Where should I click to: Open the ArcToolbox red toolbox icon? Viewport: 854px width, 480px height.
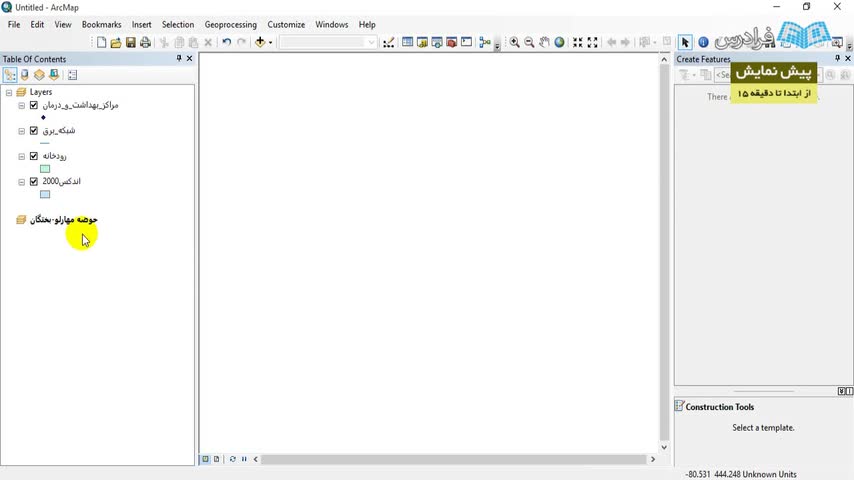[452, 42]
